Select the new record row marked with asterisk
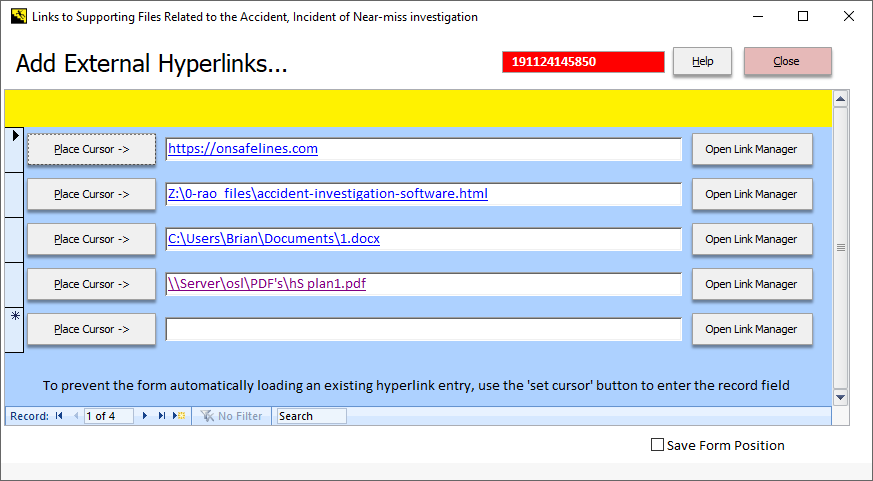Image resolution: width=873 pixels, height=481 pixels. pos(14,330)
